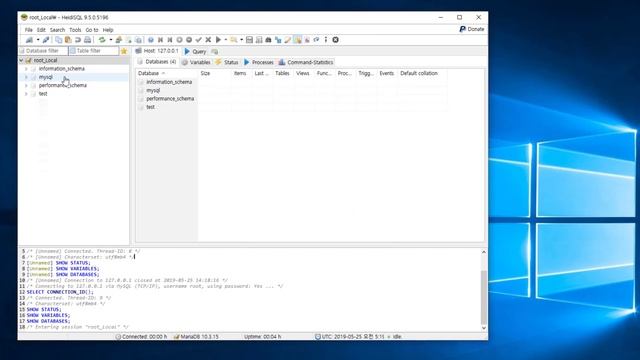This screenshot has width=640, height=360.
Task: Switch to the Query tab
Action: coord(196,51)
